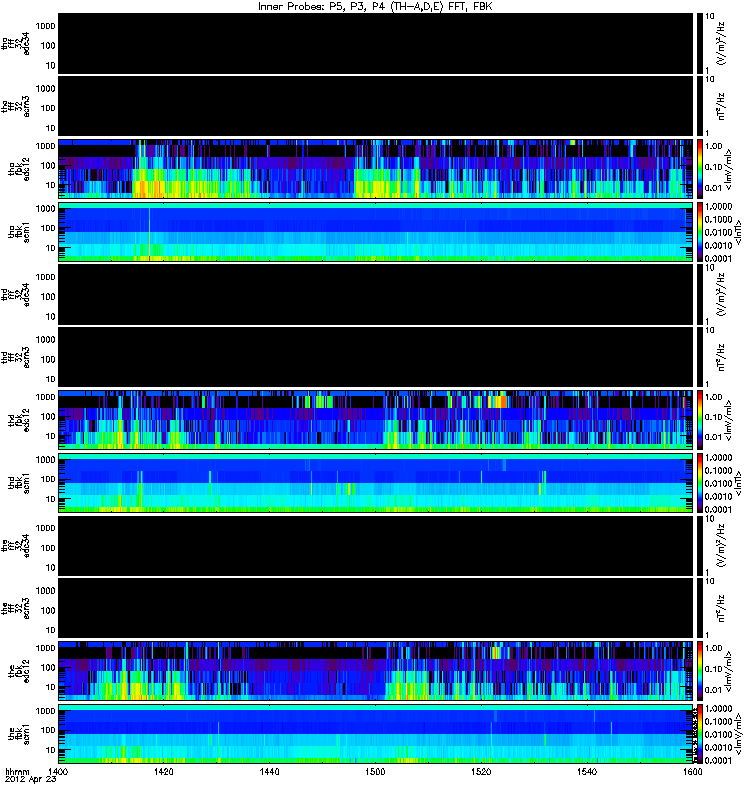Click the thd fbk scm1 y-axis label

coord(19,483)
